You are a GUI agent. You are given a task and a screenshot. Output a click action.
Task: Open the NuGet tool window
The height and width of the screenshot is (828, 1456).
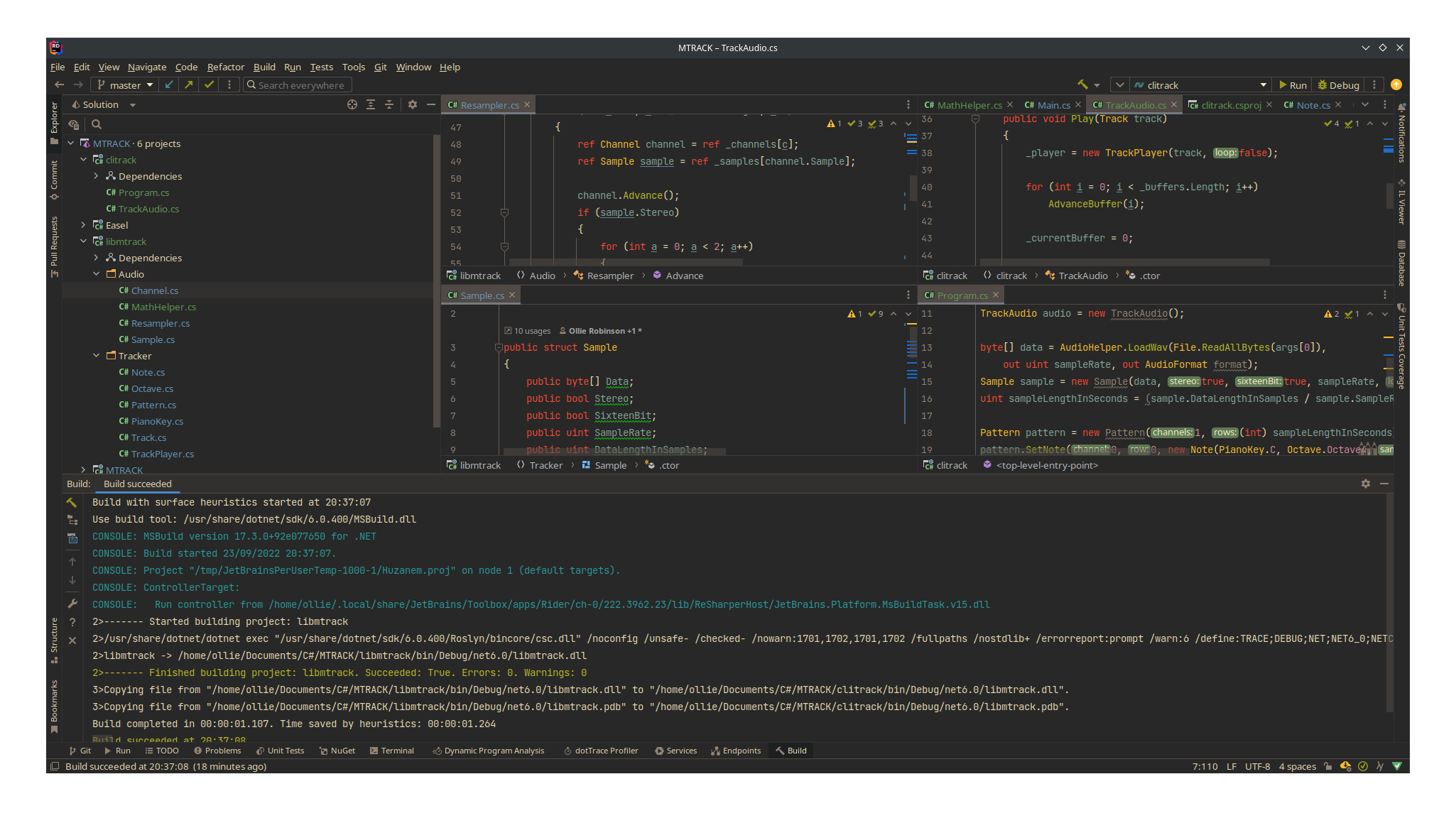[x=337, y=751]
